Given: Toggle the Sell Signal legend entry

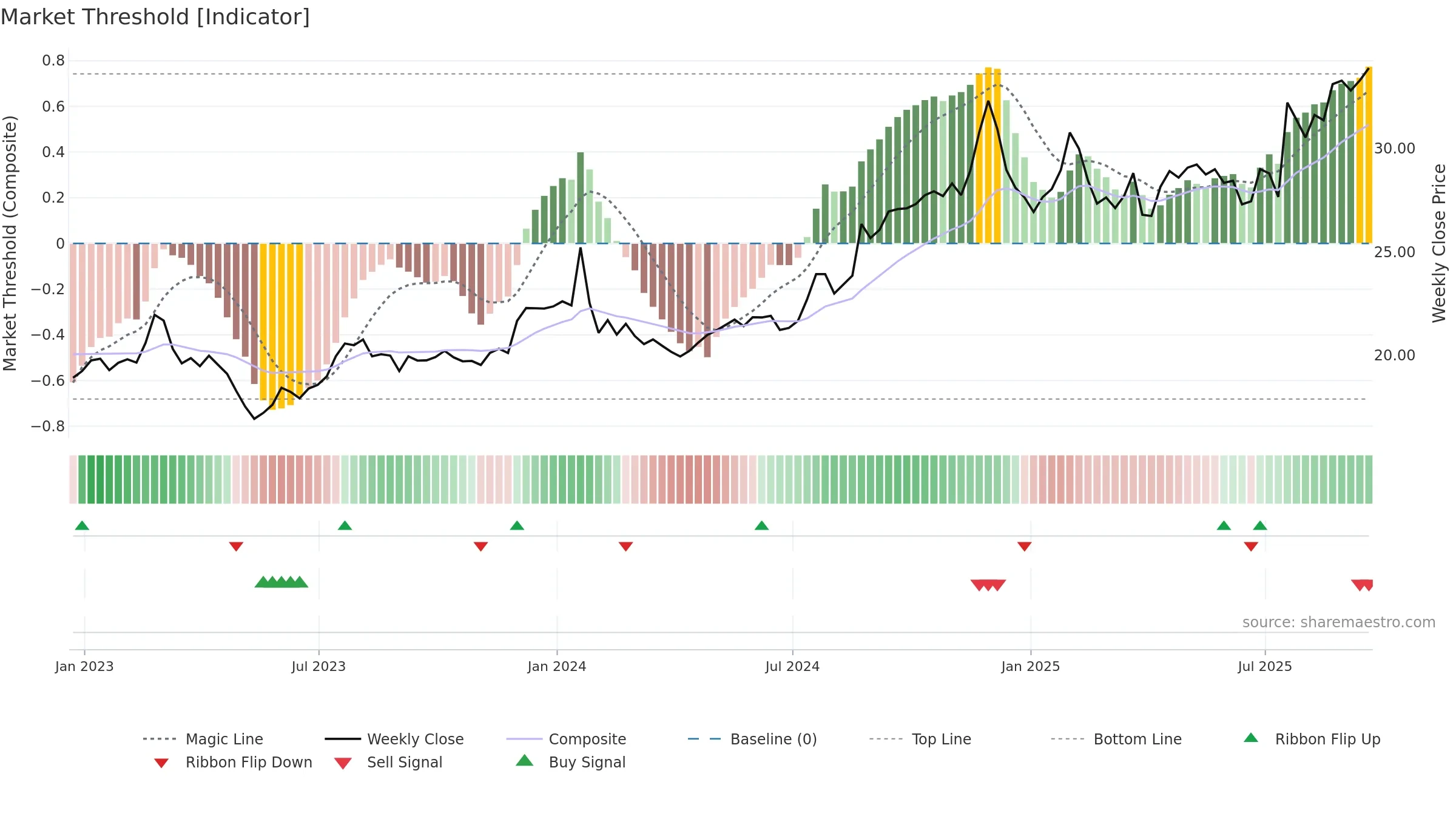Looking at the screenshot, I should tap(388, 762).
